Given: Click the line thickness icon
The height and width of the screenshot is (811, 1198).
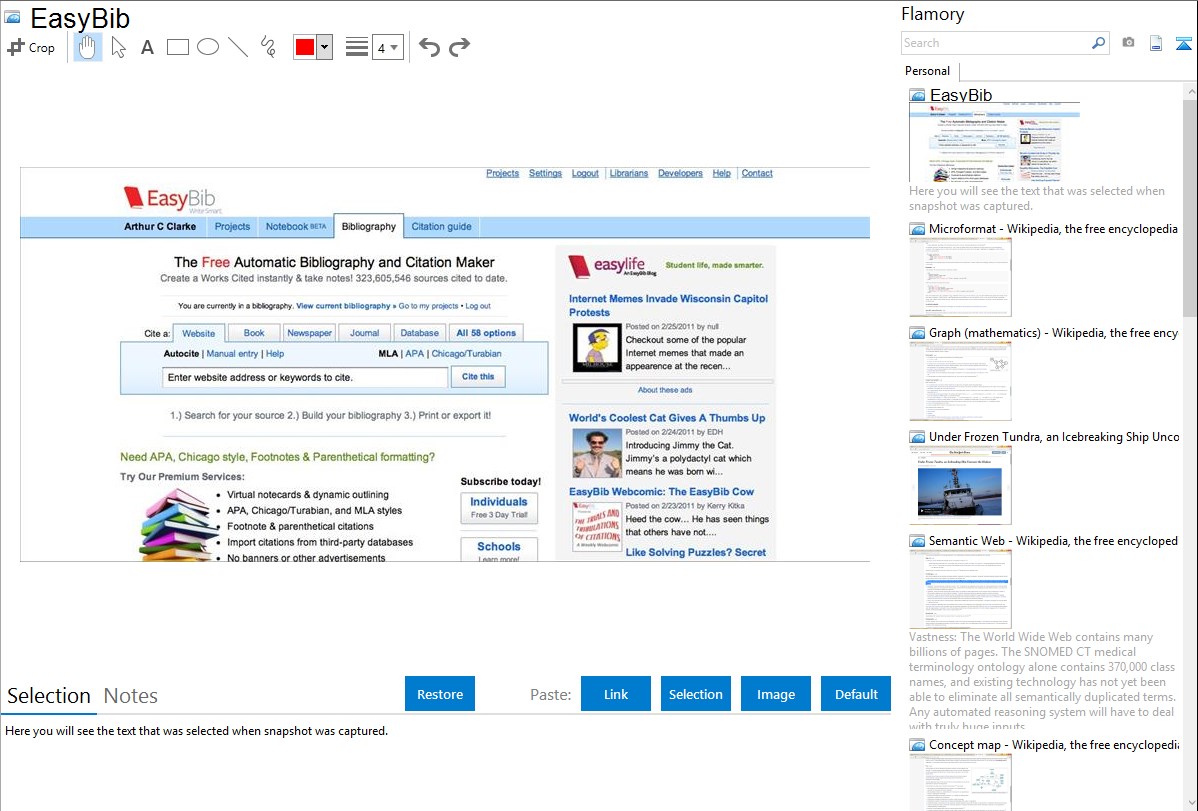Looking at the screenshot, I should (357, 47).
